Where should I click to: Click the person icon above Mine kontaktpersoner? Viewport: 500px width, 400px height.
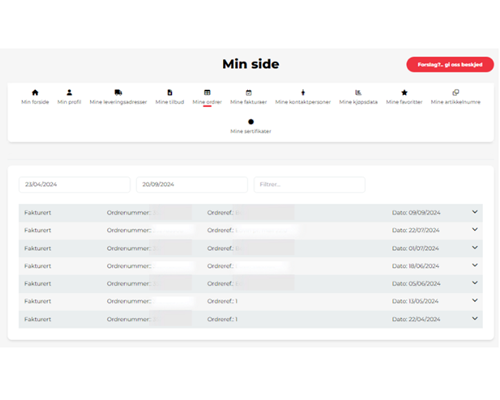[x=303, y=92]
